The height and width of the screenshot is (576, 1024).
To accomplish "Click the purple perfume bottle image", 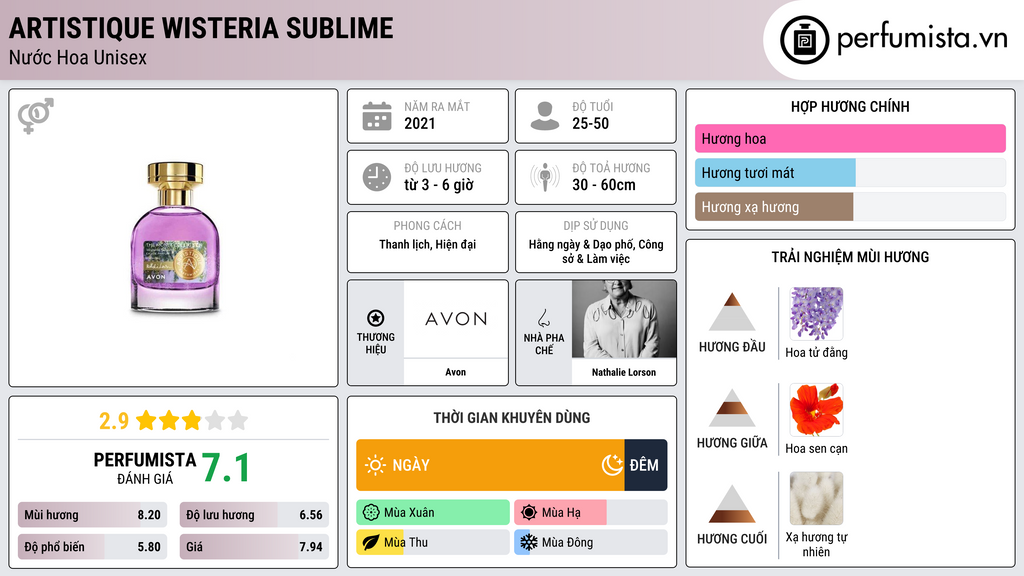I will [175, 238].
